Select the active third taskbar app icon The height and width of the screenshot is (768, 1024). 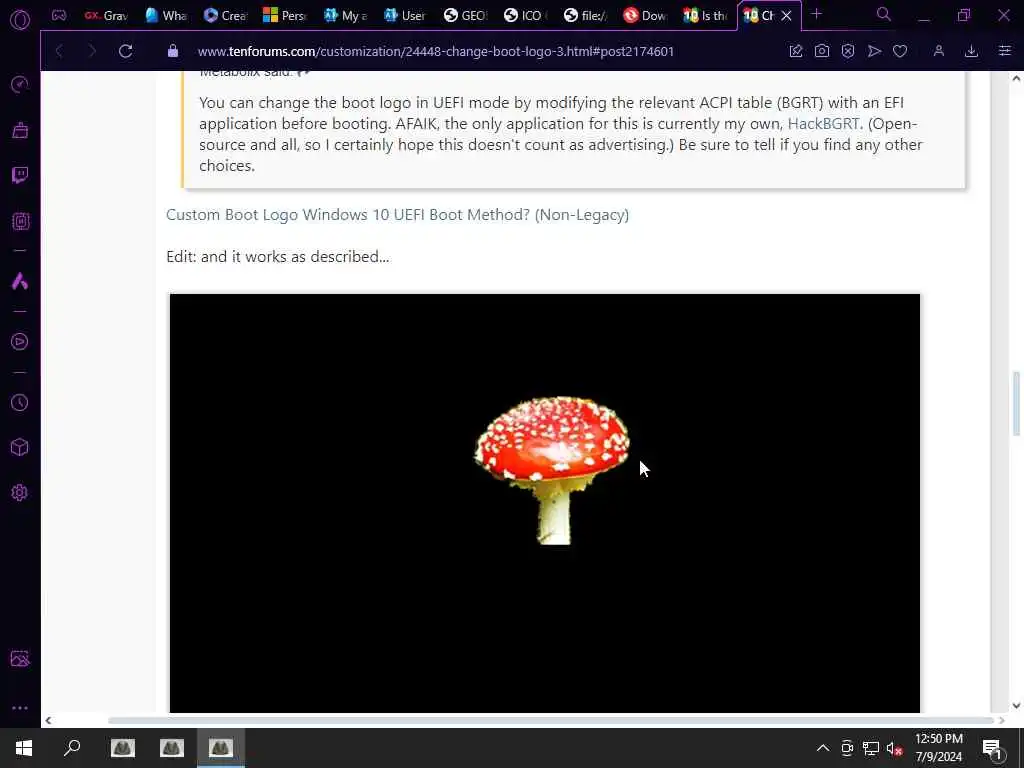coord(221,748)
